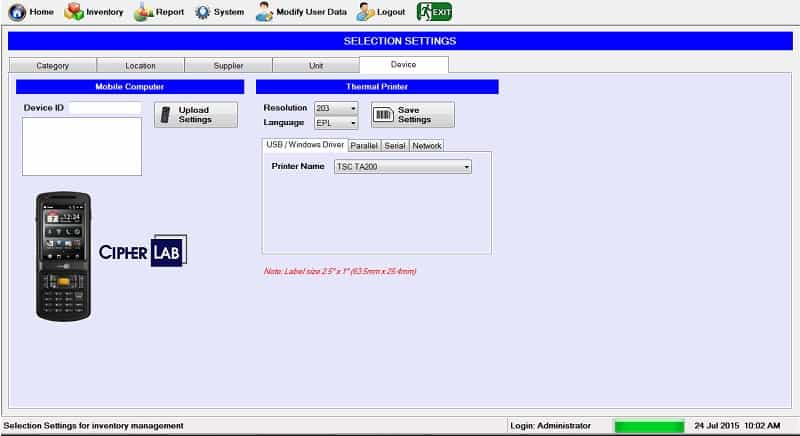Switch to the Supplier tab
The height and width of the screenshot is (436, 800).
coord(228,66)
